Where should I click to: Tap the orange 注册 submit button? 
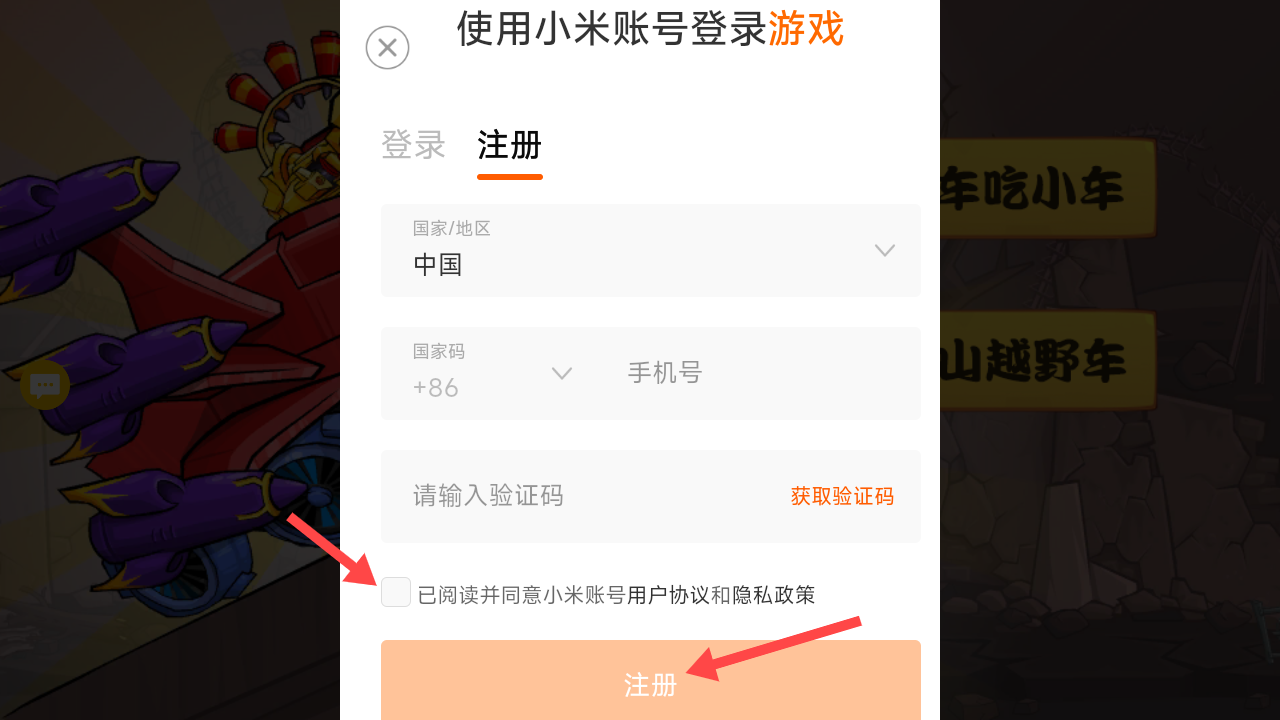click(x=651, y=683)
